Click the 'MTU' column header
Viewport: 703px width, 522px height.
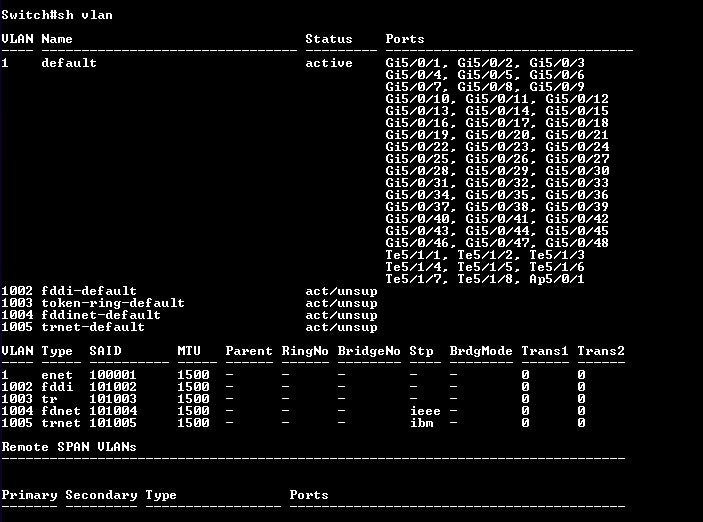(x=189, y=351)
